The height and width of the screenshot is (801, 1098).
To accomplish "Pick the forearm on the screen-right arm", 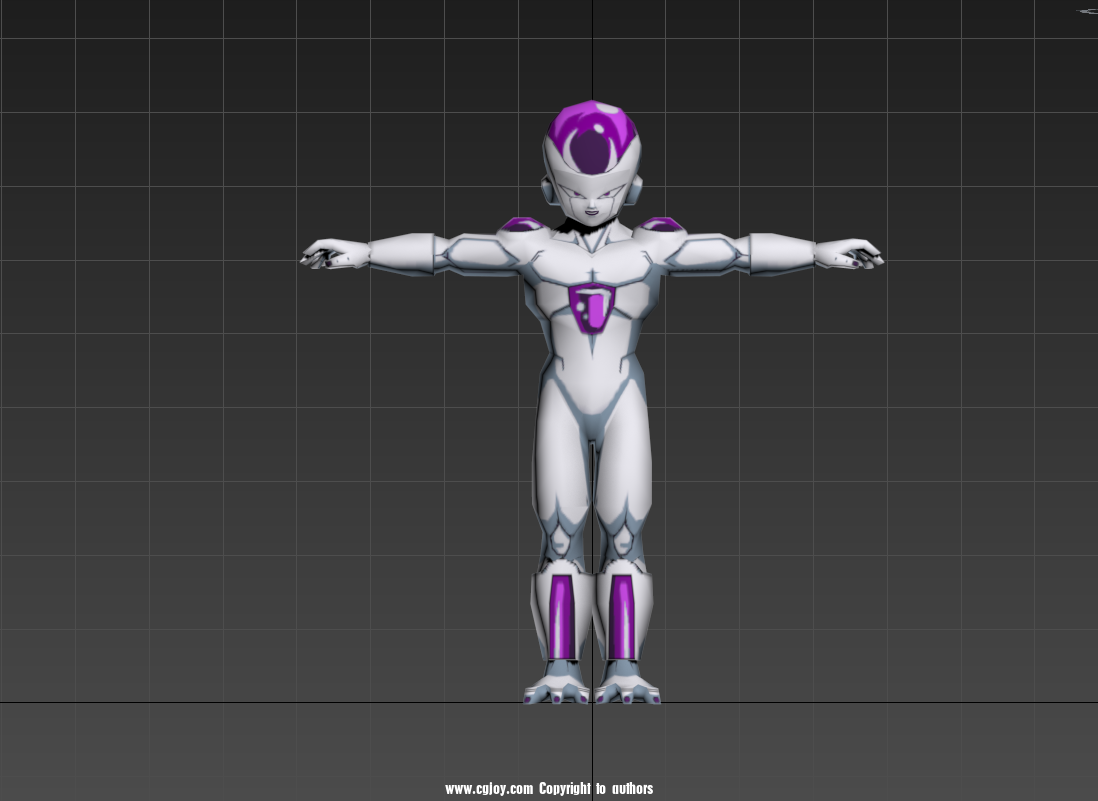I will pyautogui.click(x=782, y=252).
